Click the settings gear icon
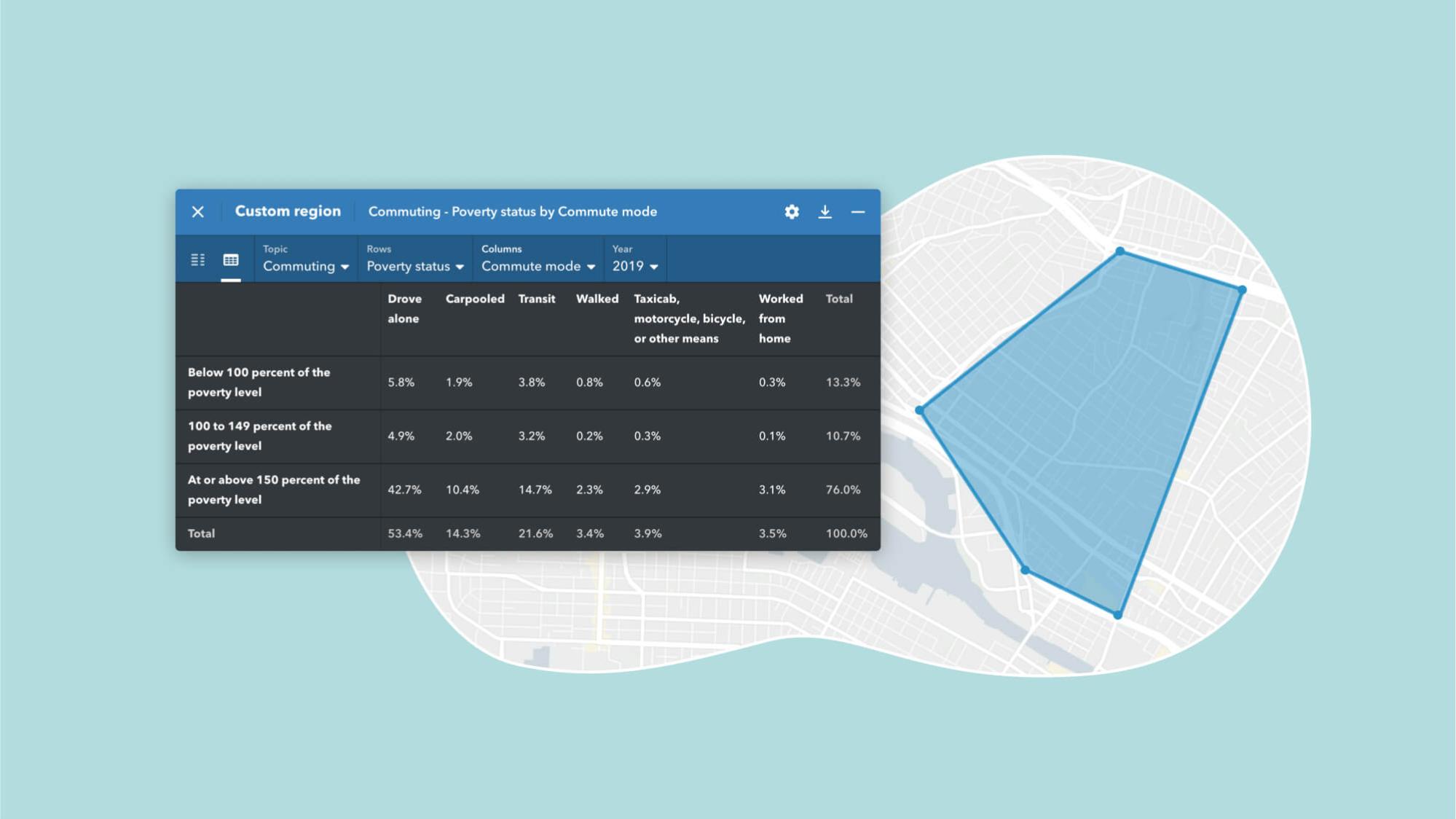Viewport: 1456px width, 819px height. pyautogui.click(x=792, y=212)
